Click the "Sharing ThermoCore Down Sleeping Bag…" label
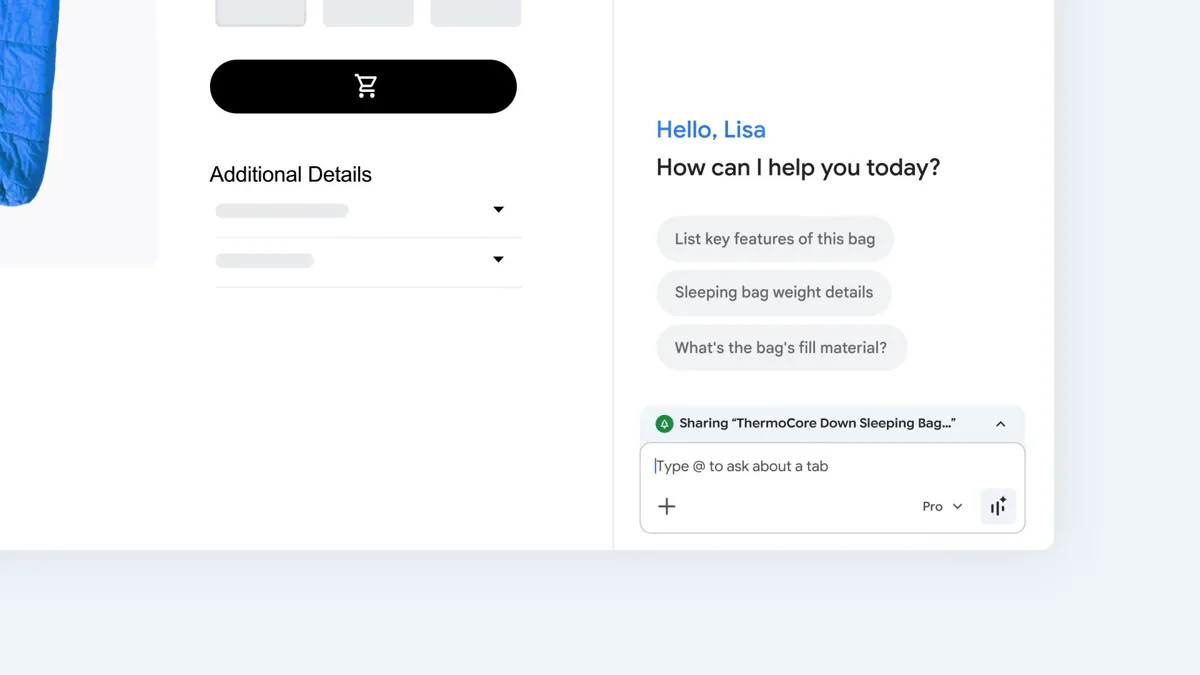Image resolution: width=1200 pixels, height=675 pixels. point(817,424)
